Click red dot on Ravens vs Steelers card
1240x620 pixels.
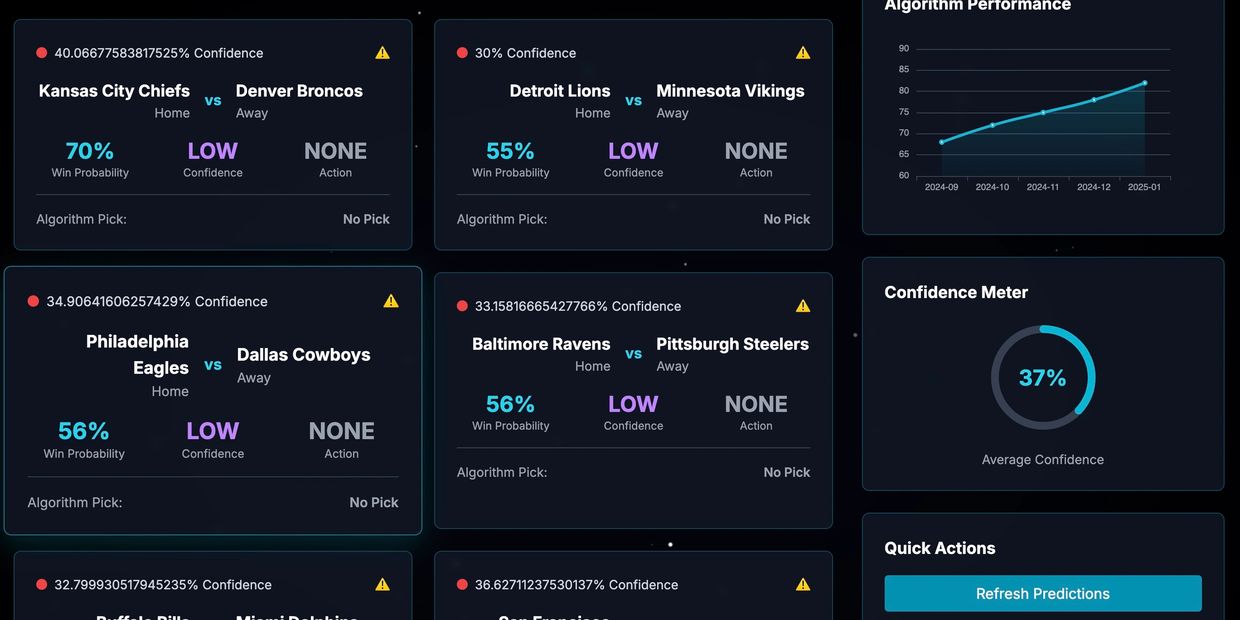pyautogui.click(x=462, y=306)
